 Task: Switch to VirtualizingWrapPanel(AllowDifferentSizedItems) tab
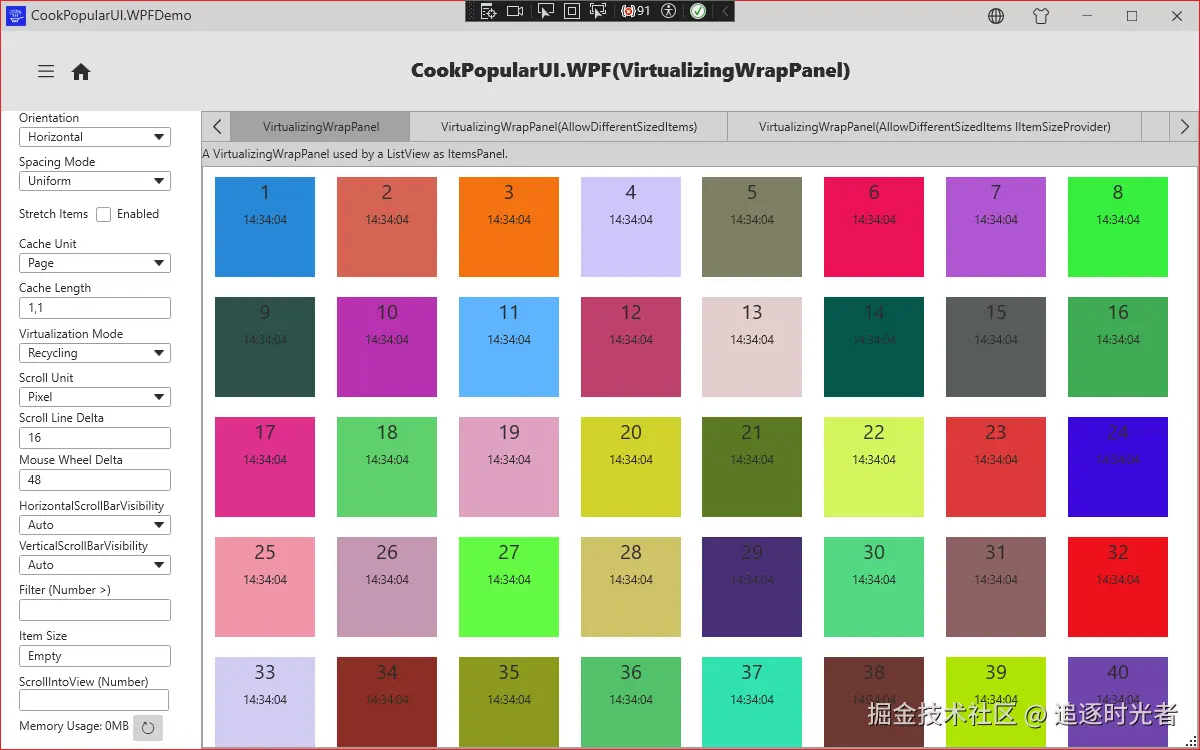(x=569, y=127)
